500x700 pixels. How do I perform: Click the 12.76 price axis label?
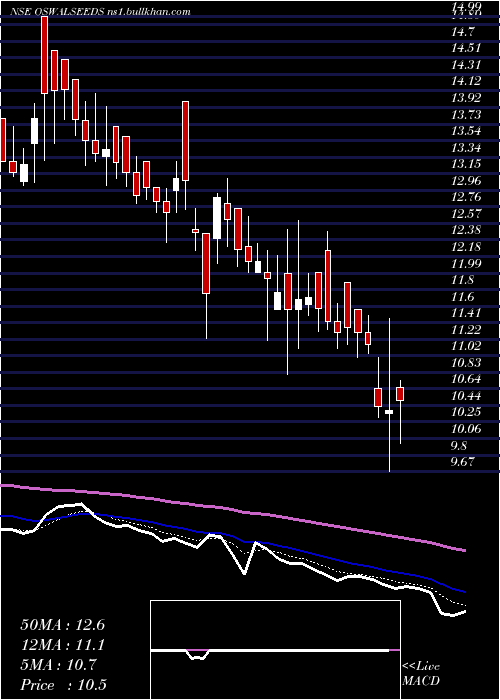(x=465, y=197)
